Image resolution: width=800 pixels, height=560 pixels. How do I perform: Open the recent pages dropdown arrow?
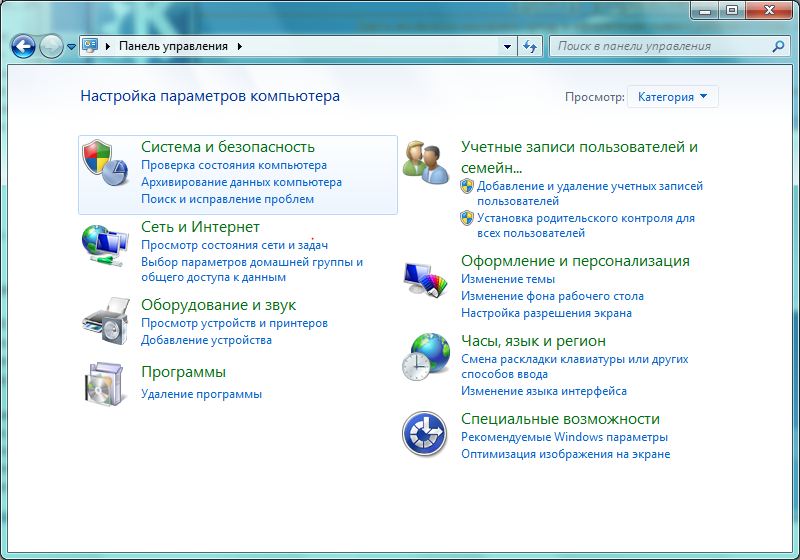pyautogui.click(x=71, y=47)
